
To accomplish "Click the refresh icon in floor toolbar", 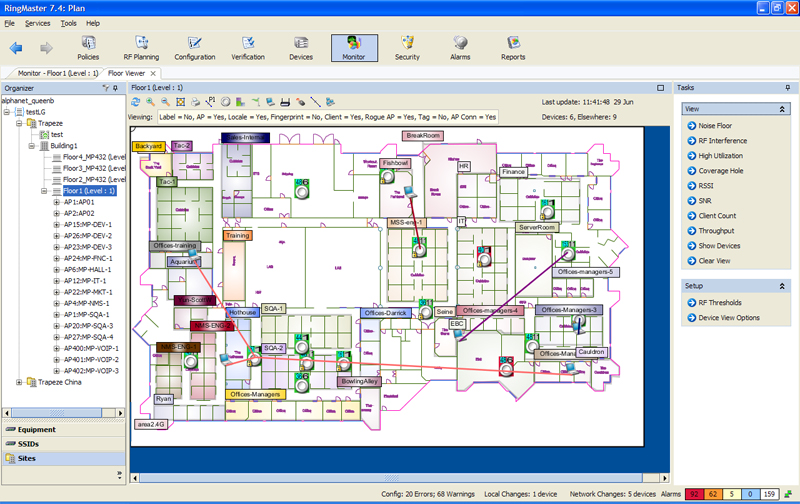I will [136, 102].
